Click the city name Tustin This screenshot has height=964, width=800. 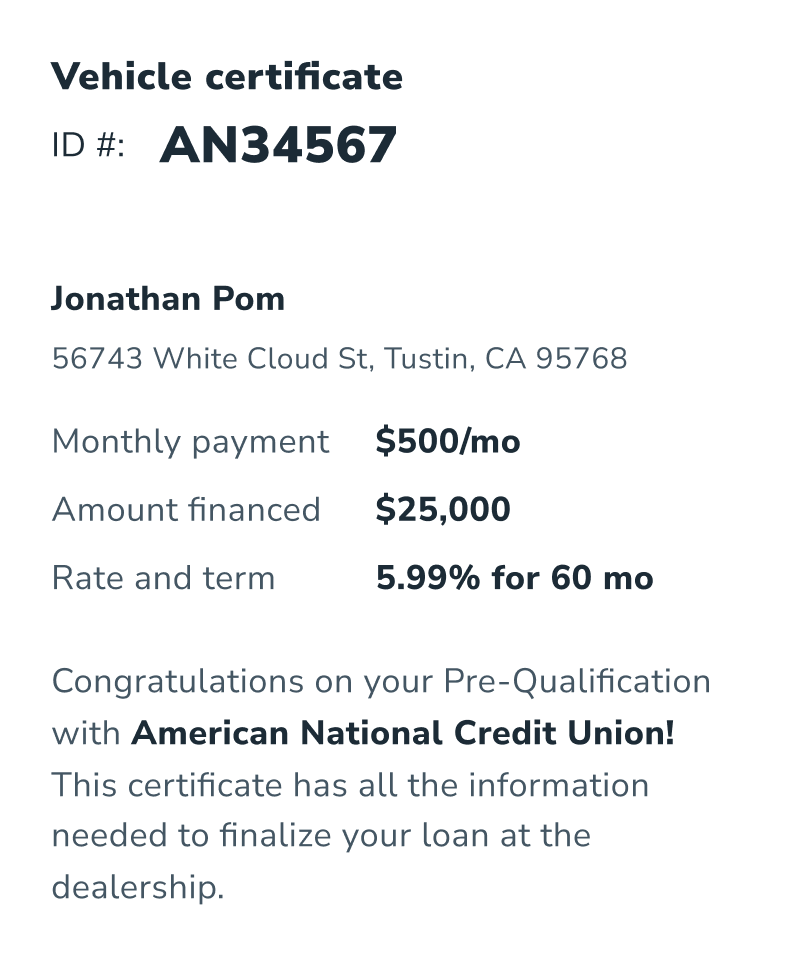point(426,358)
